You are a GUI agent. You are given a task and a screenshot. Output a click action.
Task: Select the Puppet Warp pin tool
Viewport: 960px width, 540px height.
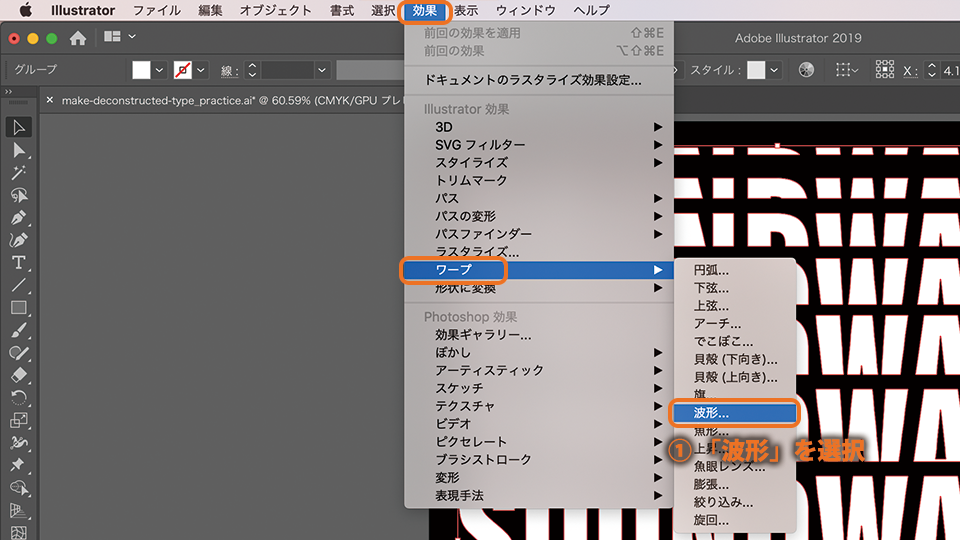[x=18, y=465]
